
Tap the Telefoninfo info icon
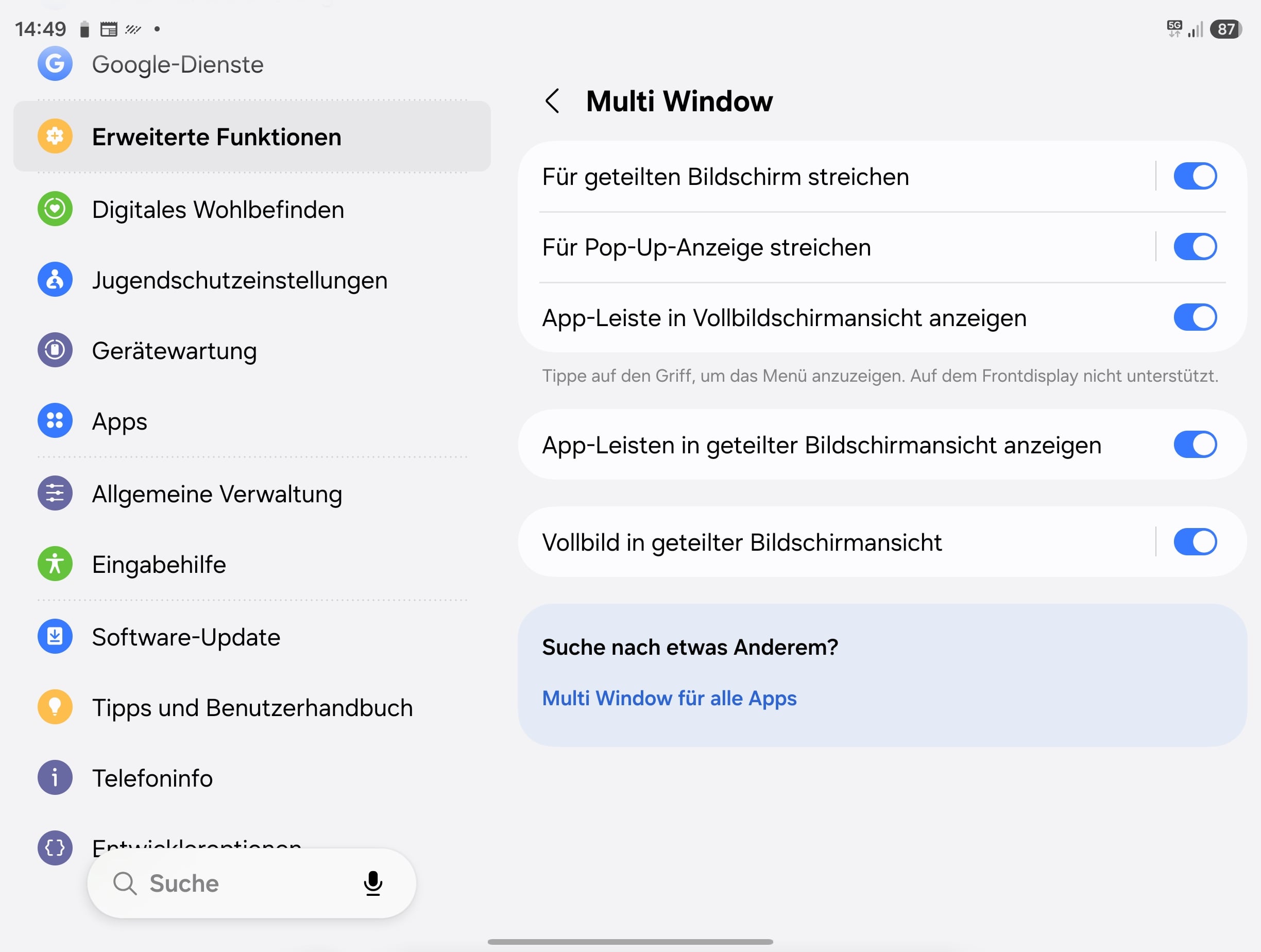55,777
